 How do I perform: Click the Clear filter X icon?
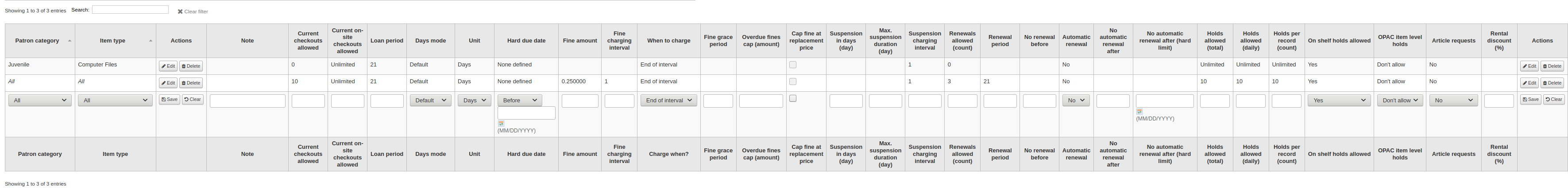click(180, 12)
